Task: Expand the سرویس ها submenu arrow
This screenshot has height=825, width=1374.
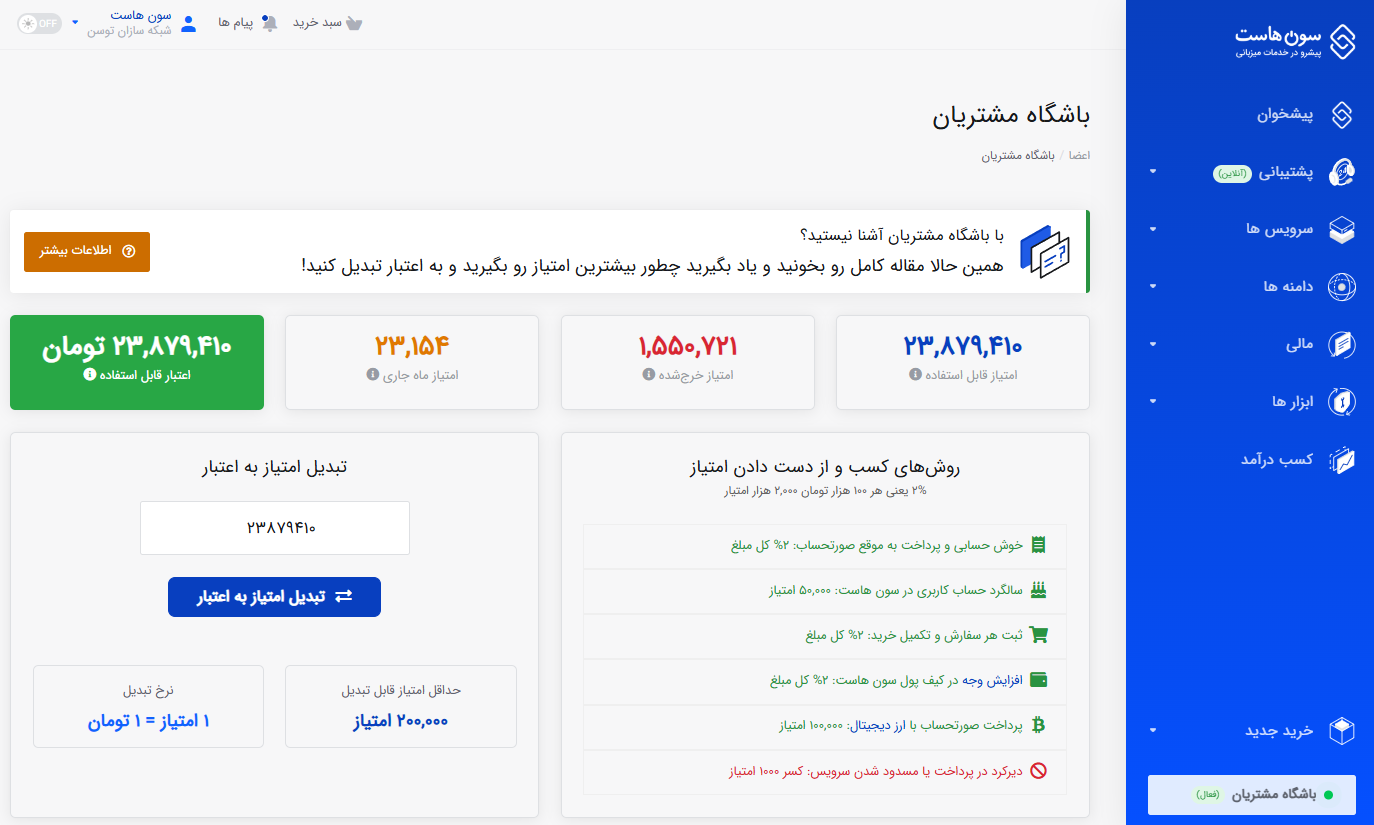Action: [x=1153, y=230]
